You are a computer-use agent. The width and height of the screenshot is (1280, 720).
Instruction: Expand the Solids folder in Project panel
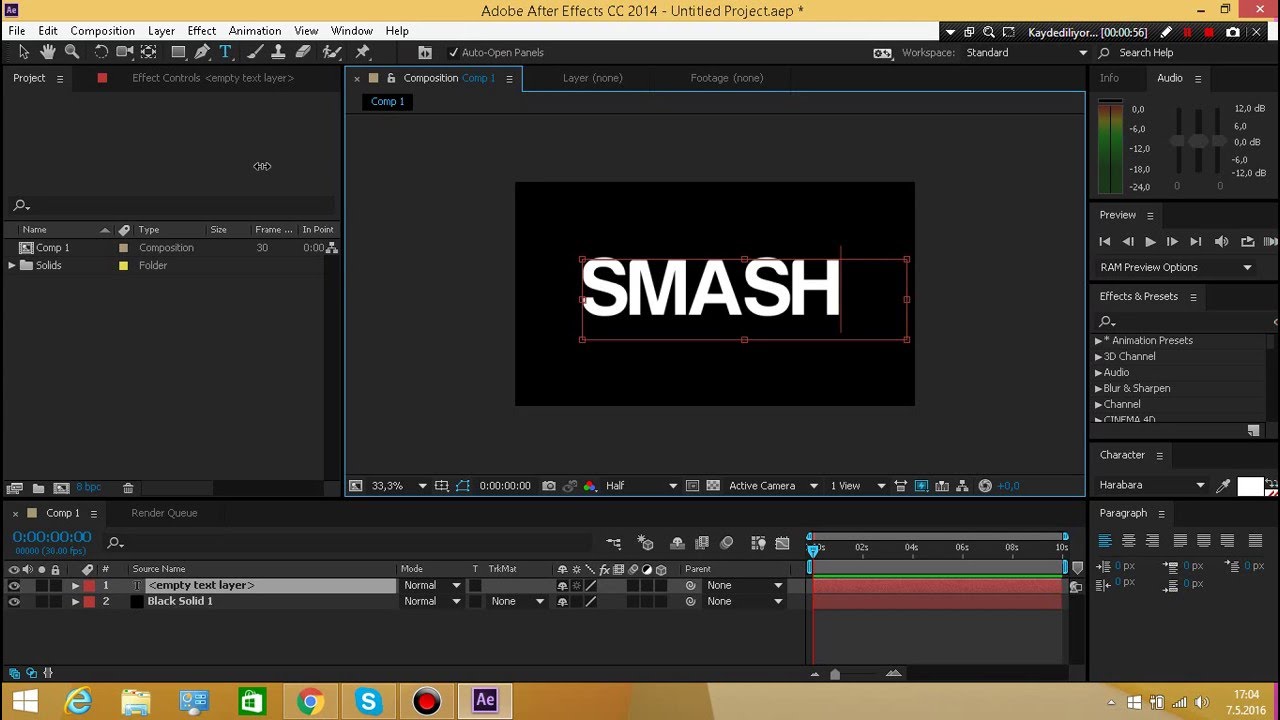coord(12,265)
